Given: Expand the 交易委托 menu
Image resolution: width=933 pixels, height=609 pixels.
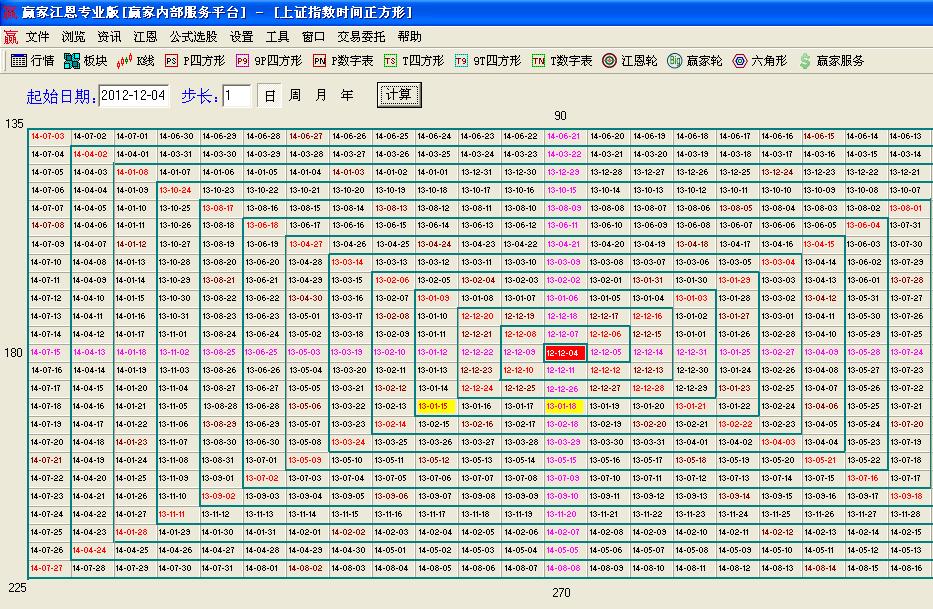Looking at the screenshot, I should [361, 36].
